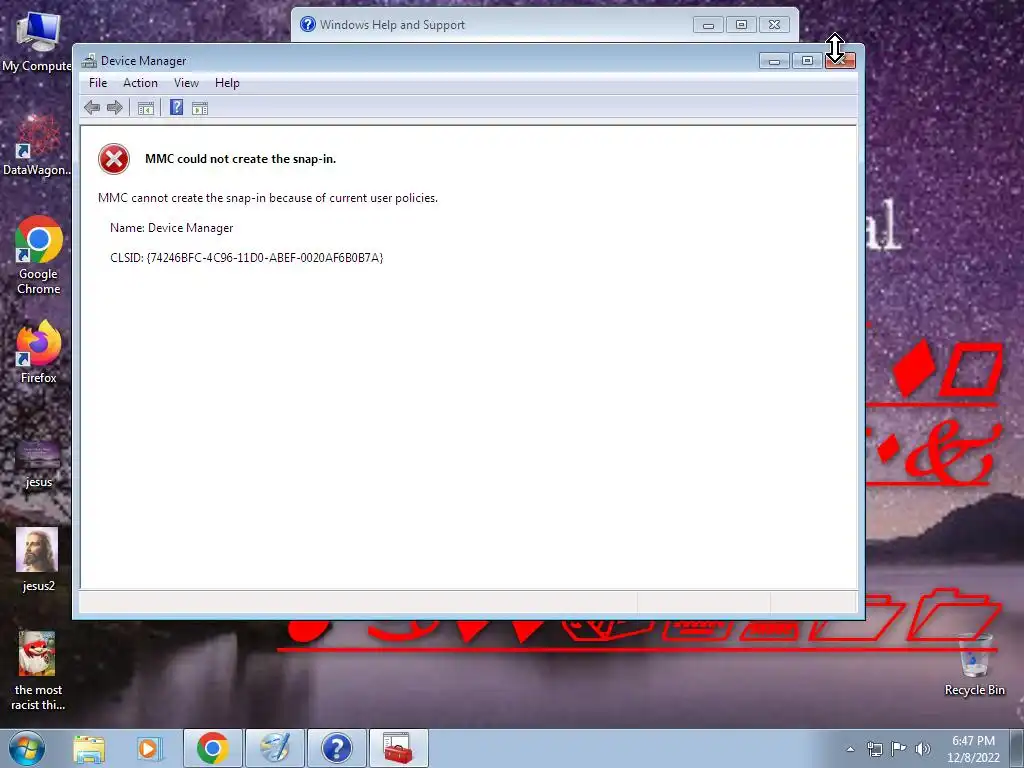
Task: Click the blue Help icon in toolbar
Action: tap(176, 107)
